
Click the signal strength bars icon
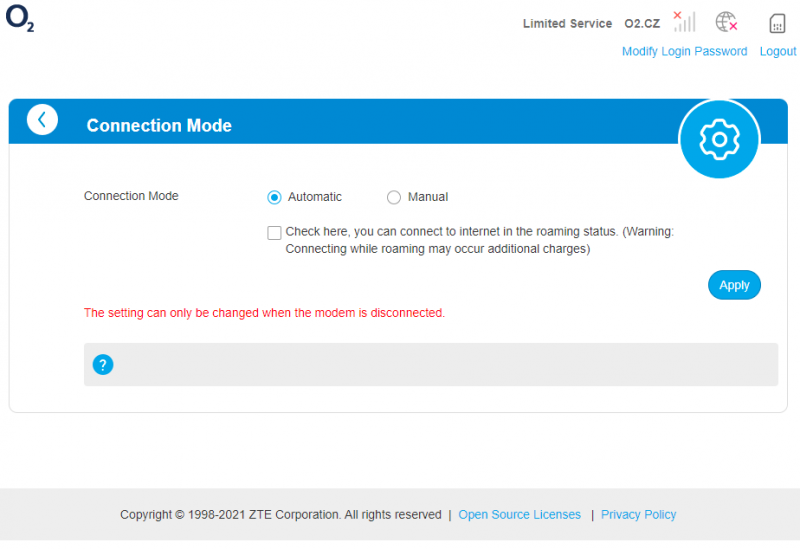685,21
